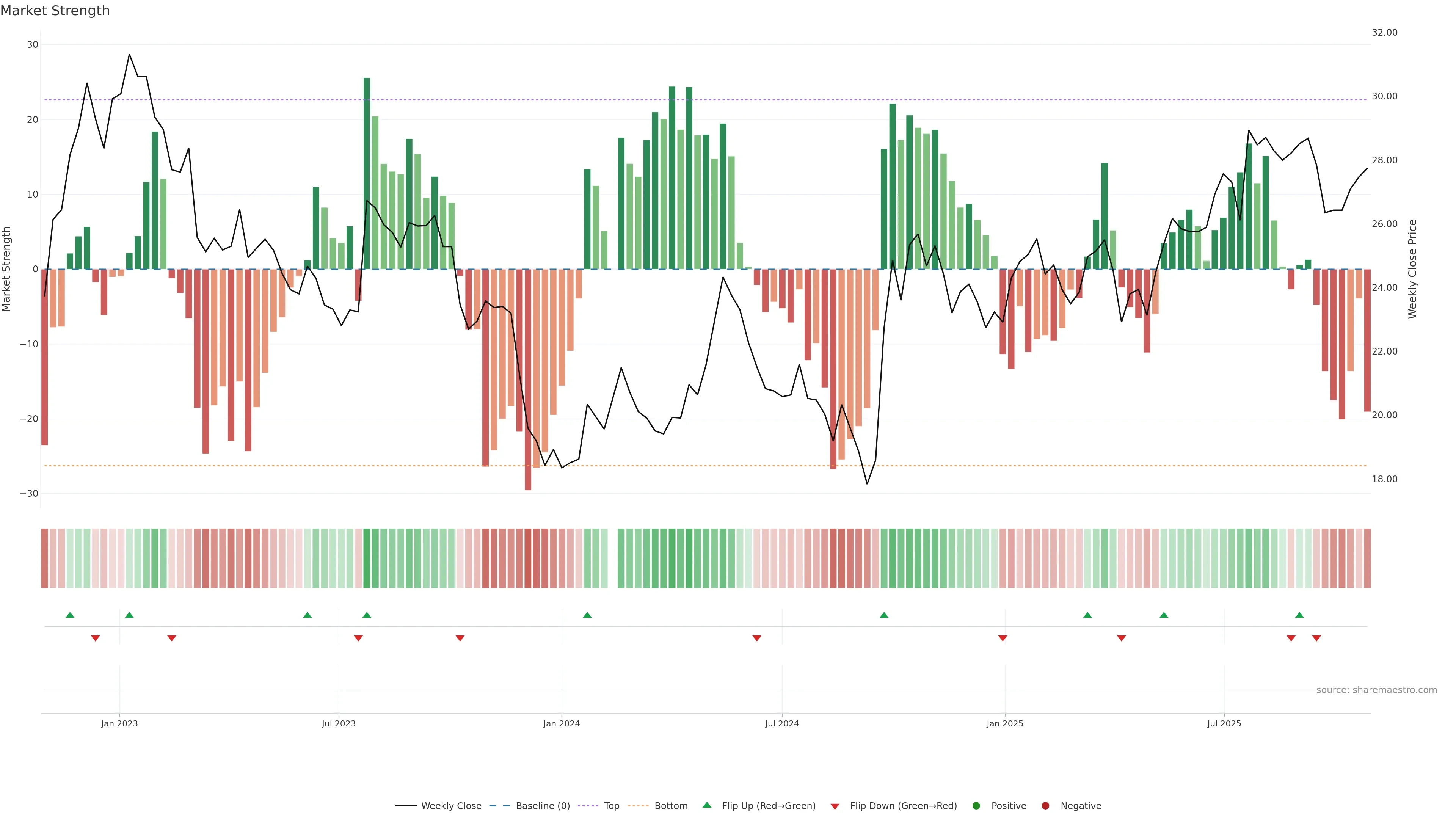The width and height of the screenshot is (1456, 819).
Task: Click the first green flip-up triangle marker
Action: (70, 615)
